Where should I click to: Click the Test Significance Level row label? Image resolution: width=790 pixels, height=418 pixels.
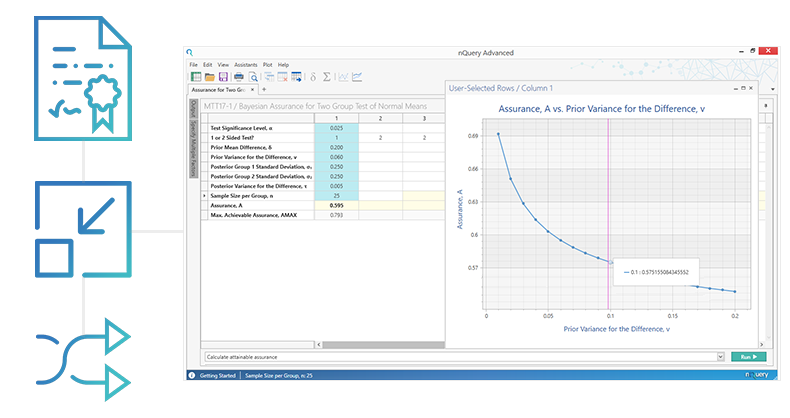tap(241, 128)
